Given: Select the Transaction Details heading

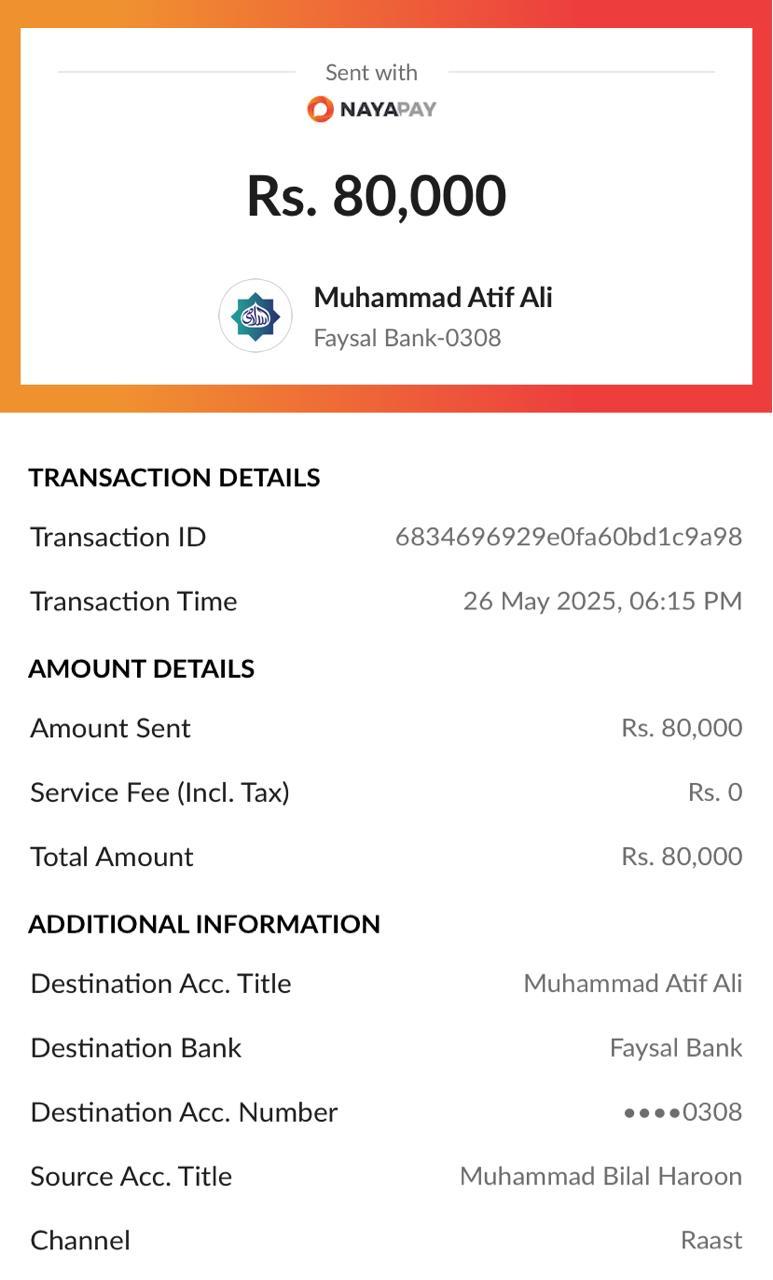Looking at the screenshot, I should pos(174,478).
